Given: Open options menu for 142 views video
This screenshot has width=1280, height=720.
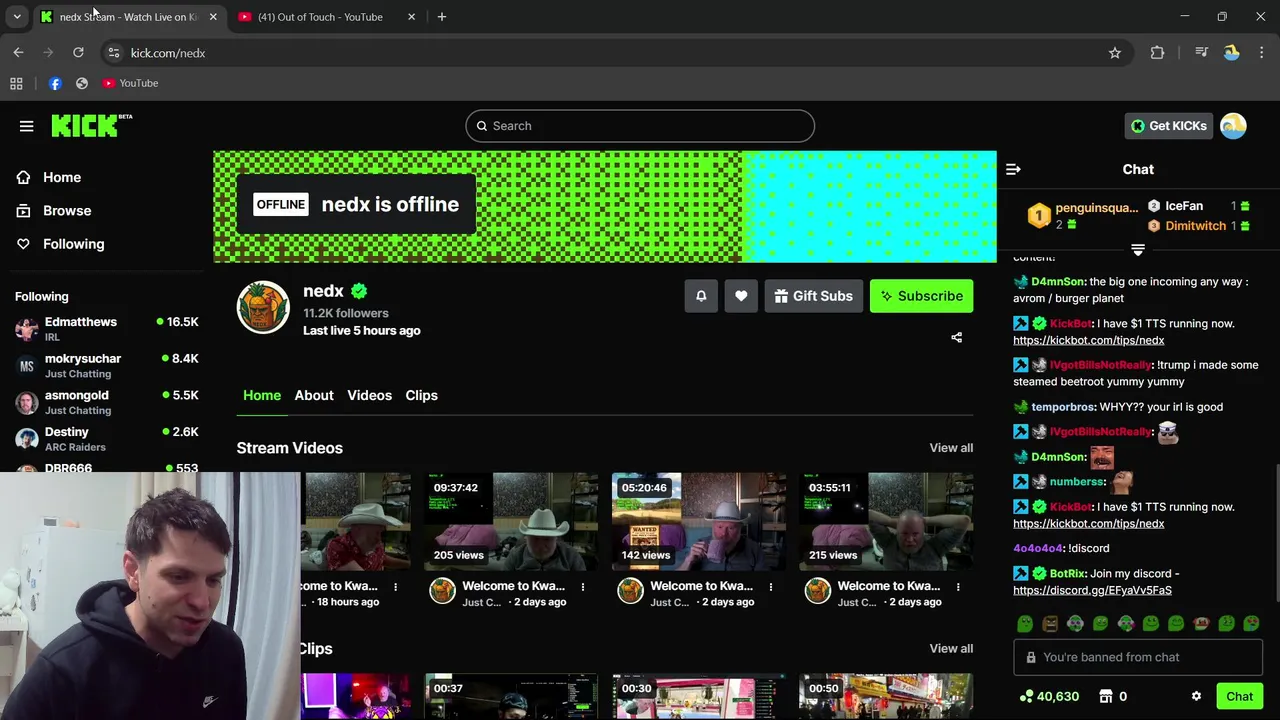Looking at the screenshot, I should pos(770,587).
